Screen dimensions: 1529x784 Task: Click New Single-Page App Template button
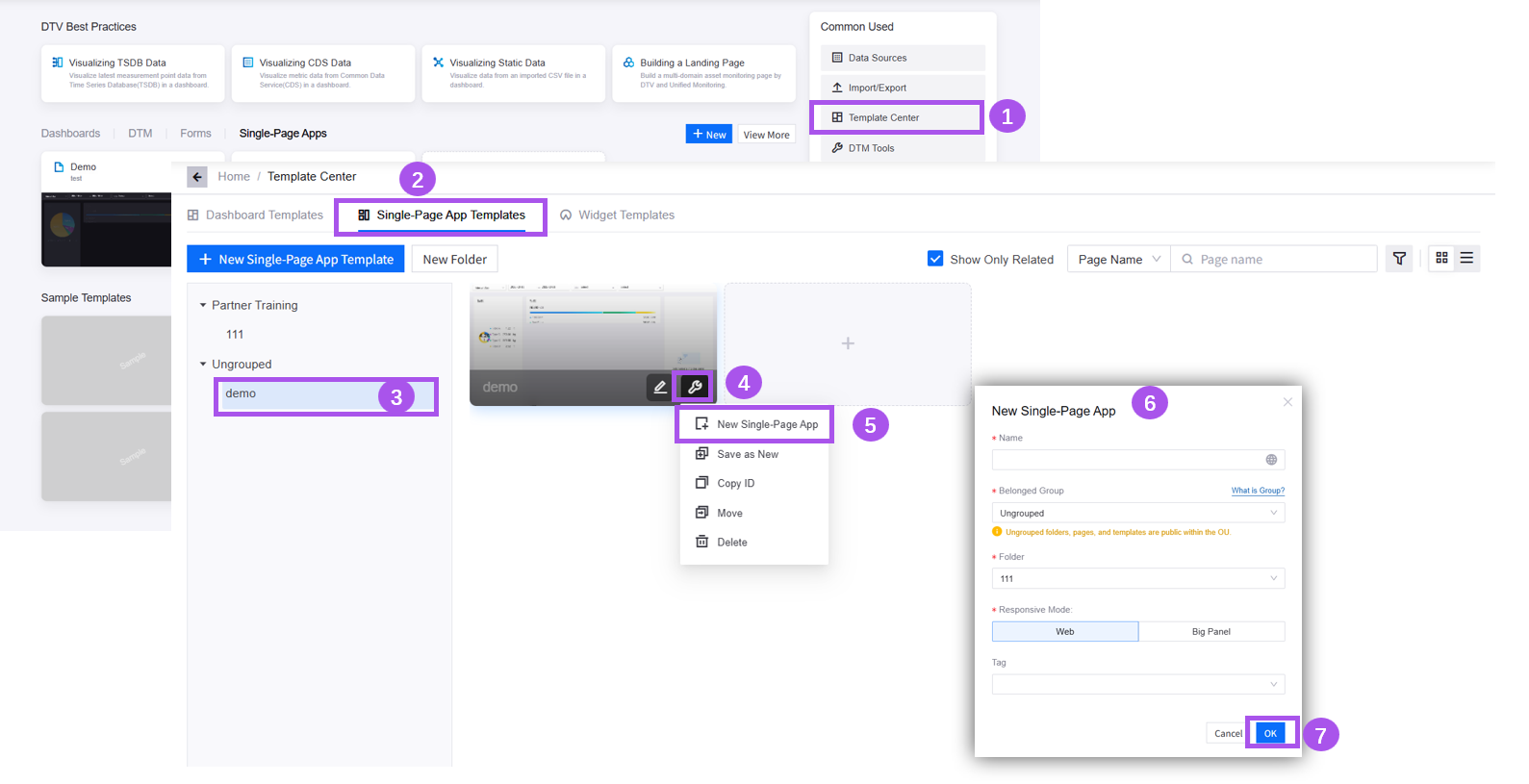click(295, 260)
